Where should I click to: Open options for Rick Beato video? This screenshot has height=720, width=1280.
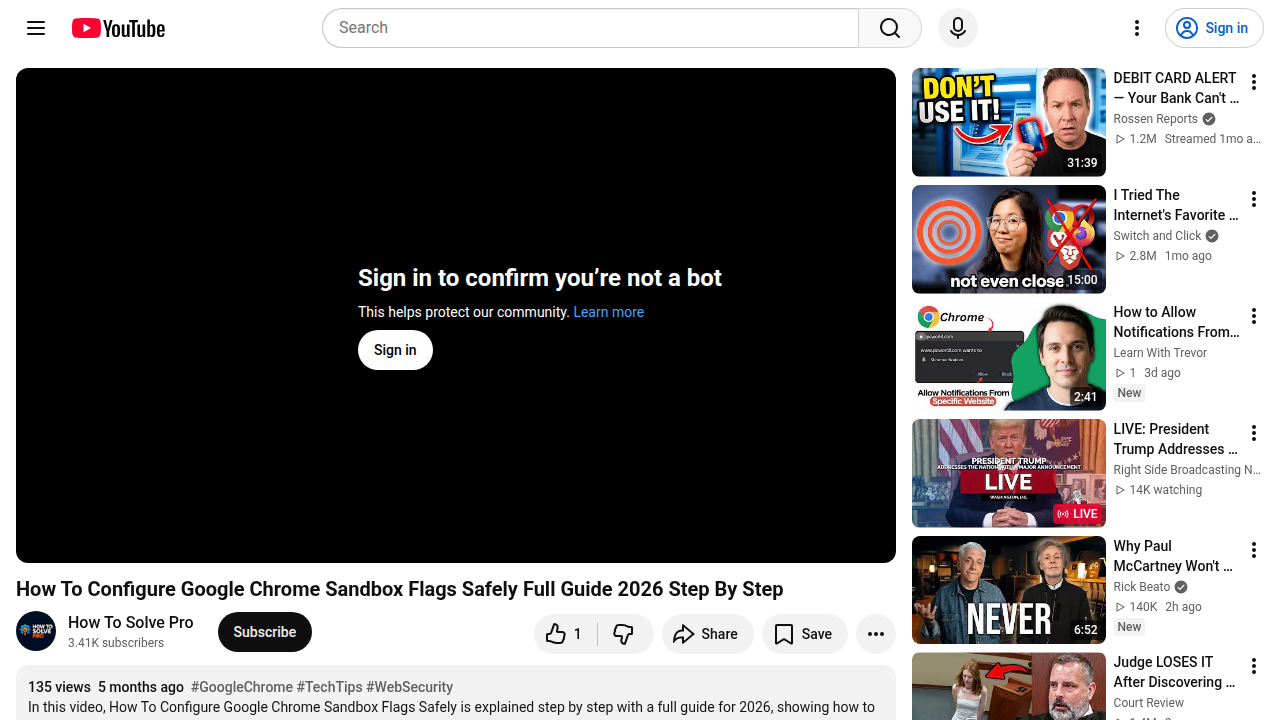click(1254, 550)
